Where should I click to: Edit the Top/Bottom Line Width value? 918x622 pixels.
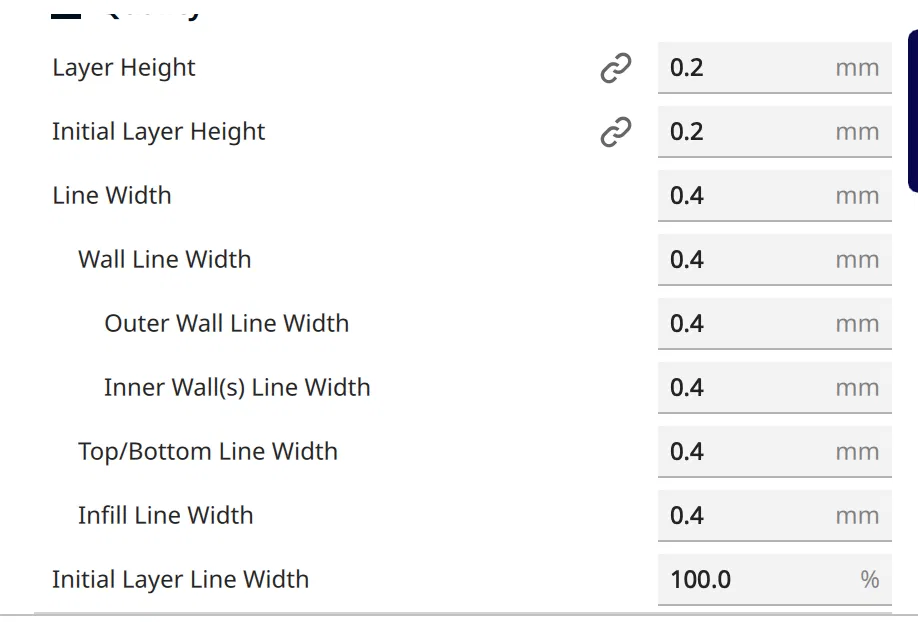pyautogui.click(x=750, y=452)
